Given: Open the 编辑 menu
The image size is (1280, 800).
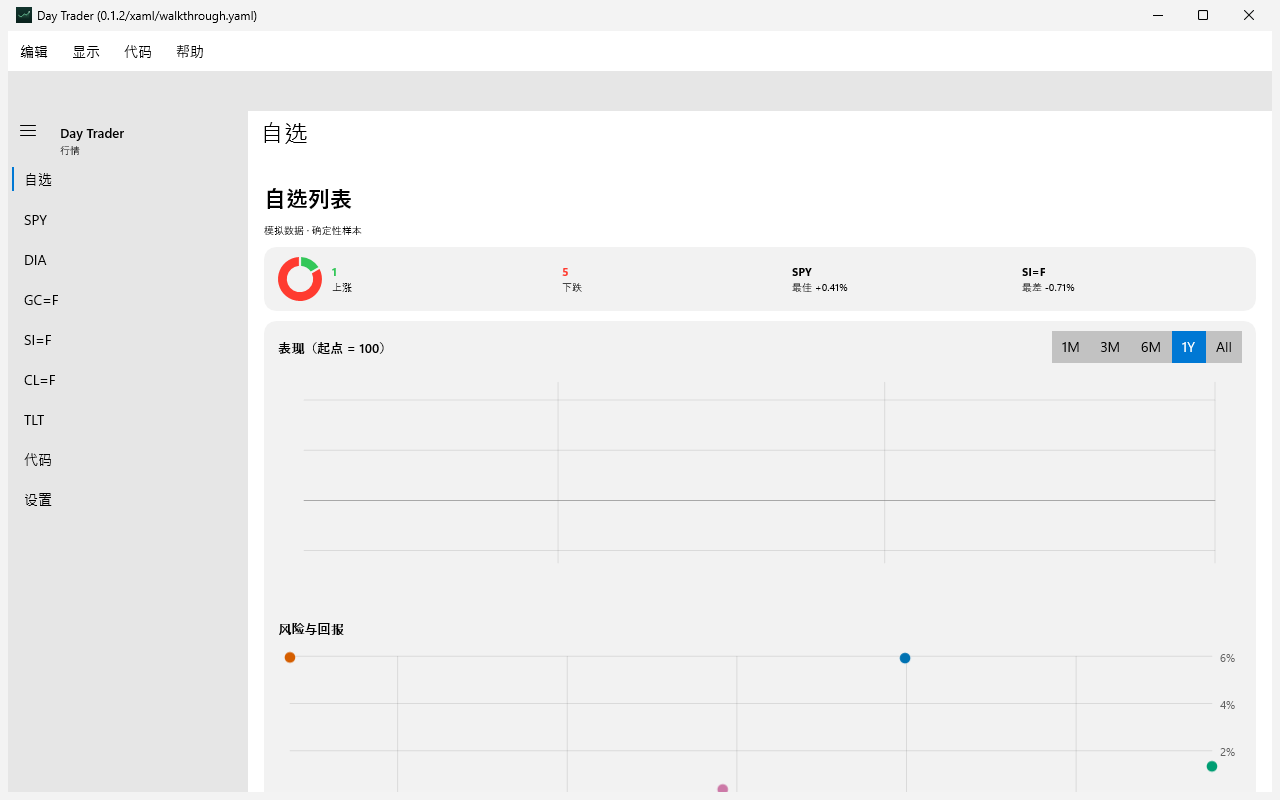Looking at the screenshot, I should (34, 52).
